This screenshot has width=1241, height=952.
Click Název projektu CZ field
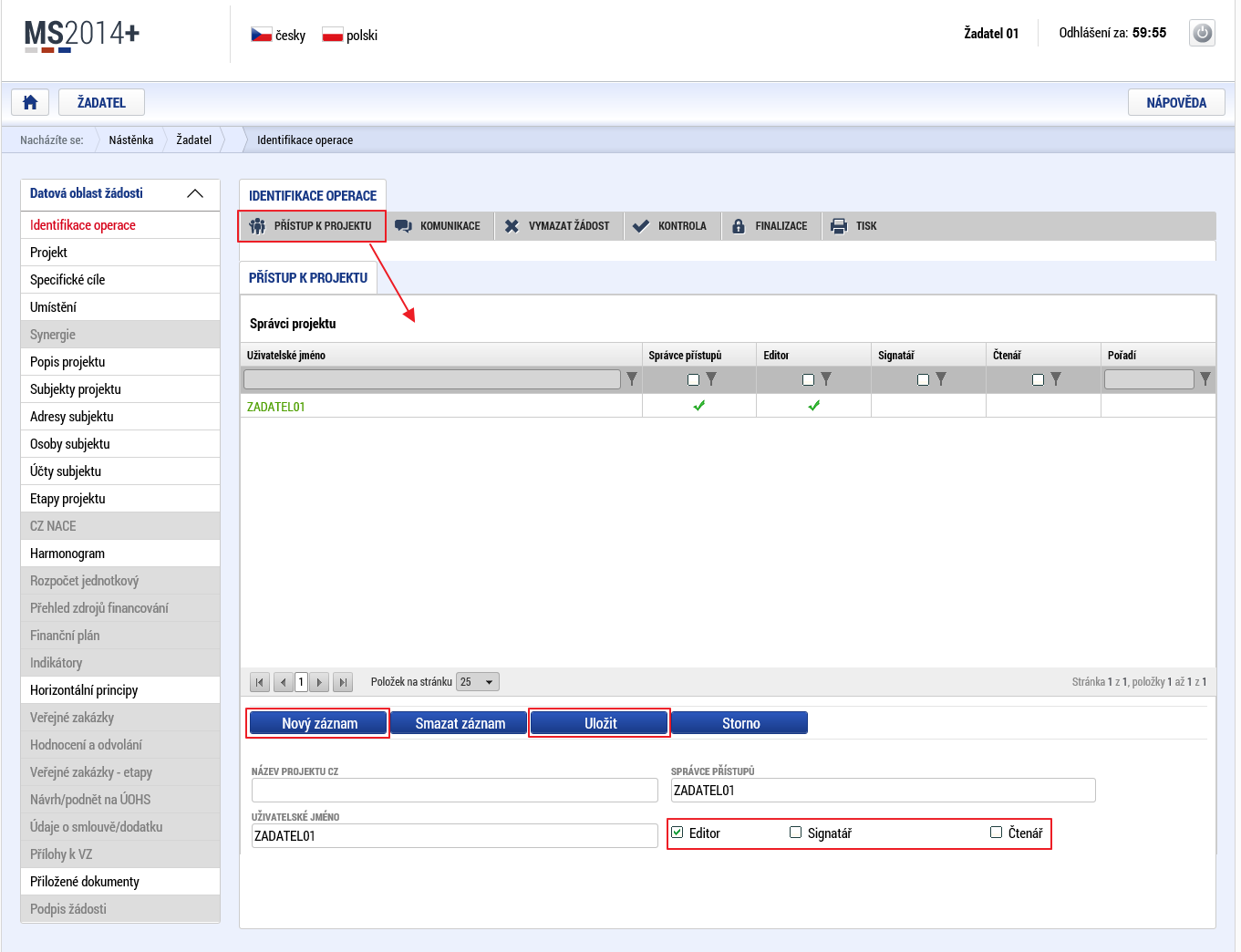(x=455, y=790)
